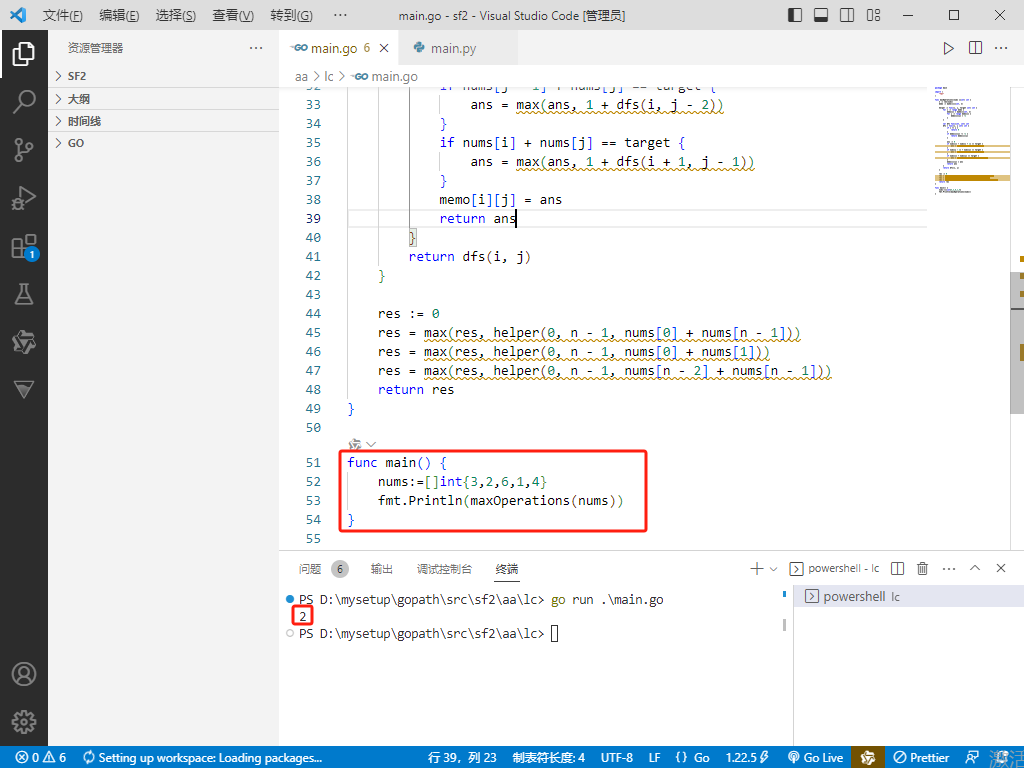1024x768 pixels.
Task: Expand the 时间线 timeline section
Action: point(163,121)
